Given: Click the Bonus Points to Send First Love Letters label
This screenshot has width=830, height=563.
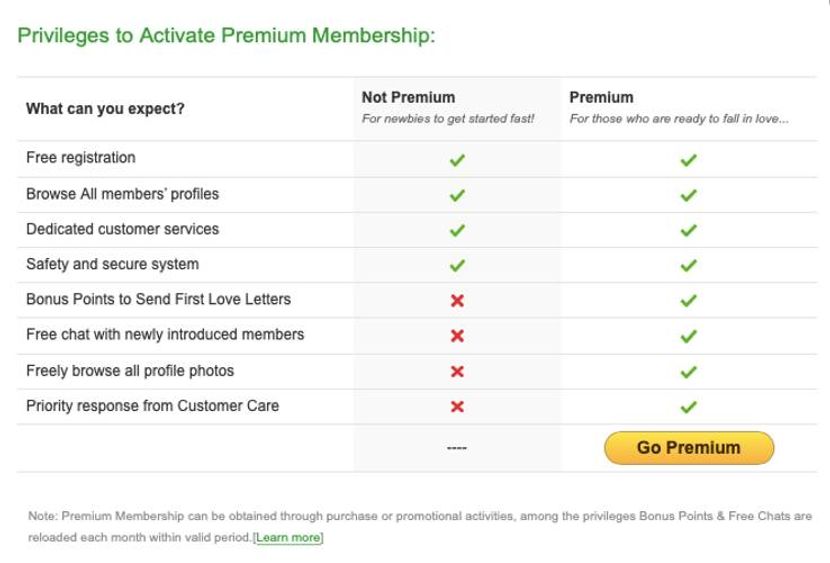Looking at the screenshot, I should (x=158, y=299).
